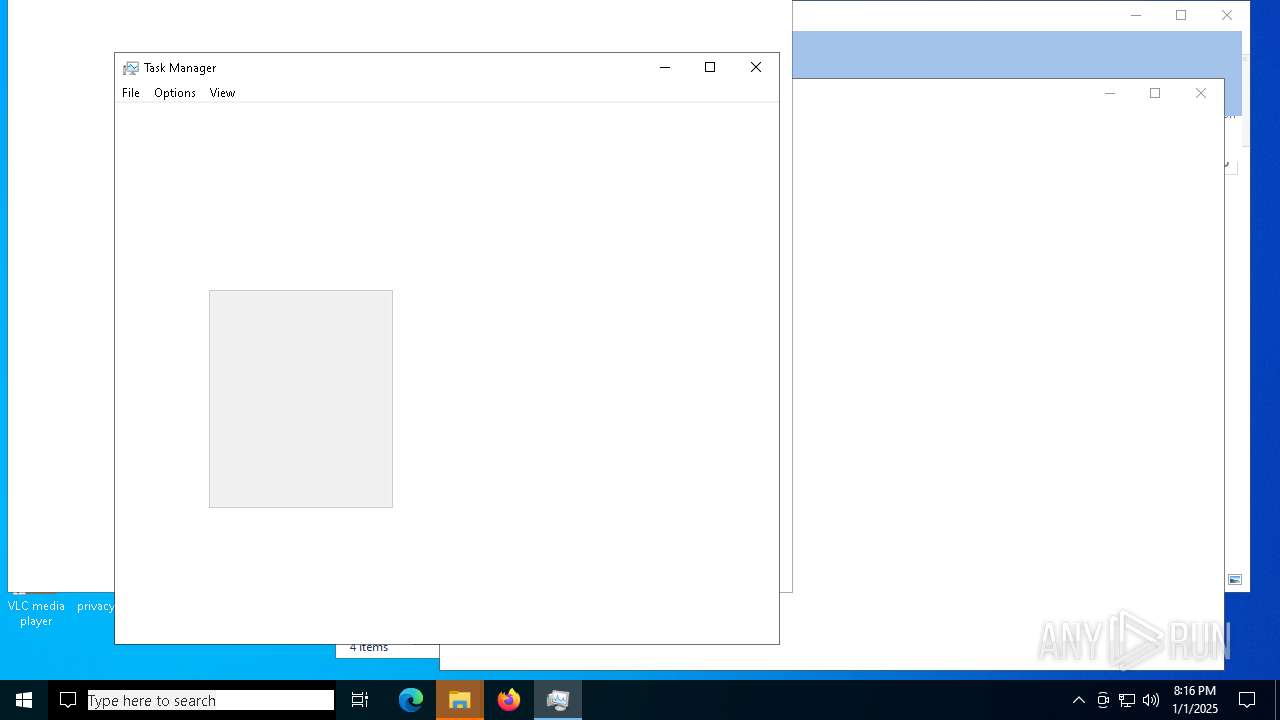
Task: Minimize the Task Manager window
Action: pos(664,67)
